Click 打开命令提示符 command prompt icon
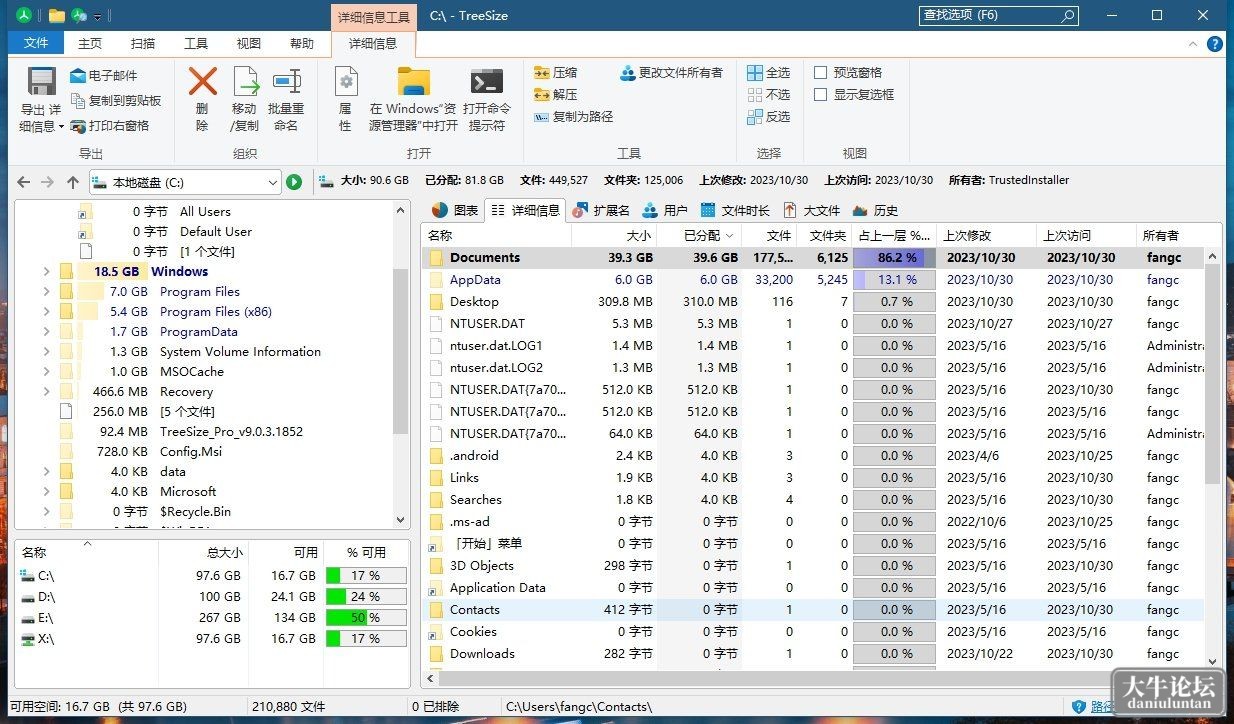This screenshot has width=1234, height=724. pyautogui.click(x=486, y=81)
